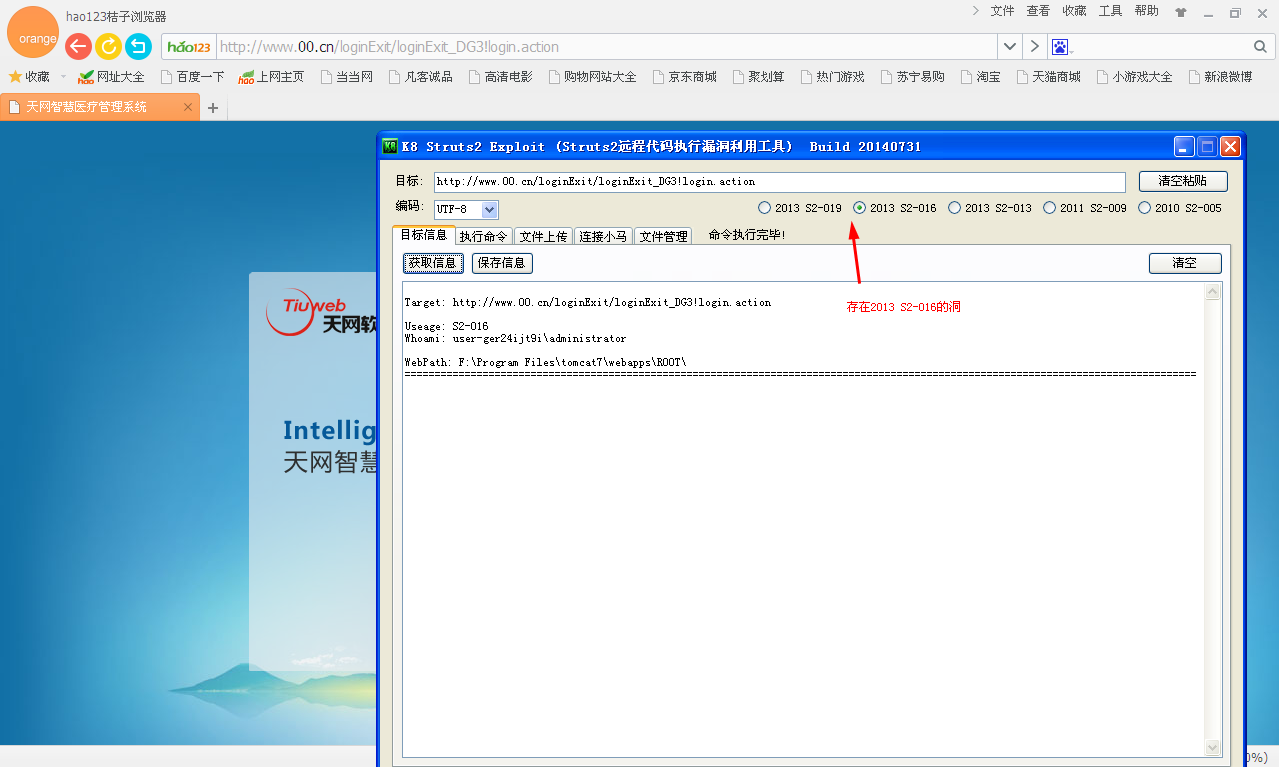Click the output area scroll down arrow
The image size is (1279, 767).
click(x=1214, y=748)
